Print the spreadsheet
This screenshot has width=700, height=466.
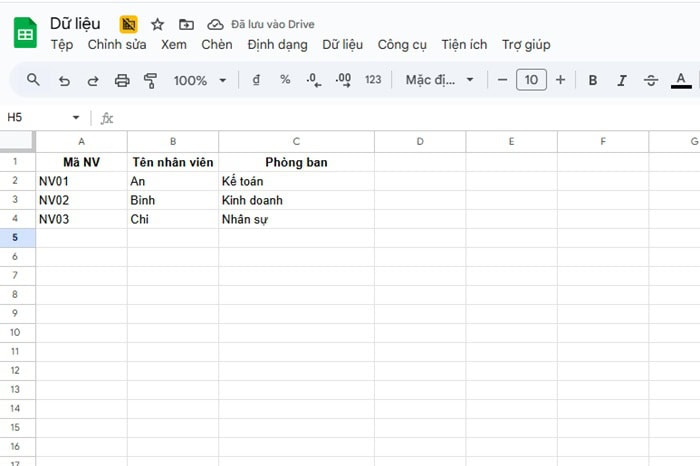tap(122, 80)
